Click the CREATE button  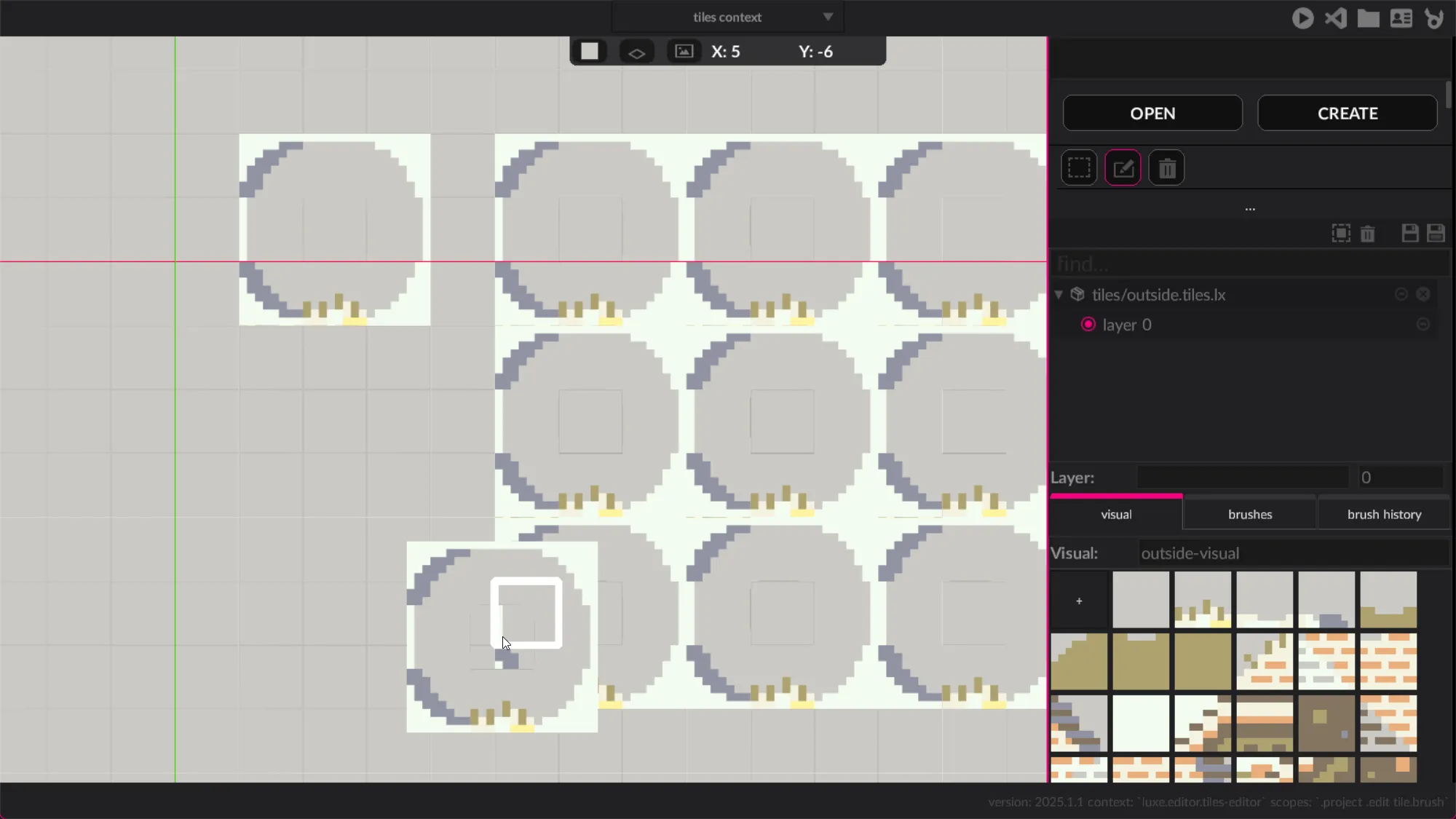click(1348, 114)
